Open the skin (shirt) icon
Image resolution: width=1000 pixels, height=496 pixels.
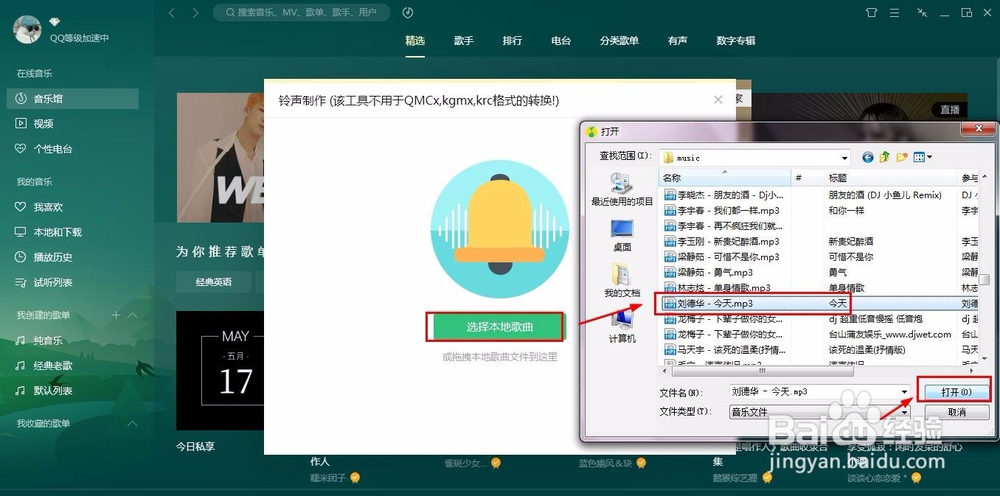(871, 13)
